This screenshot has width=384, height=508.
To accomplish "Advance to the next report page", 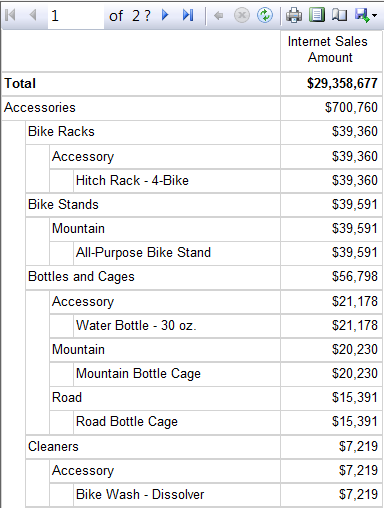I will click(x=165, y=15).
